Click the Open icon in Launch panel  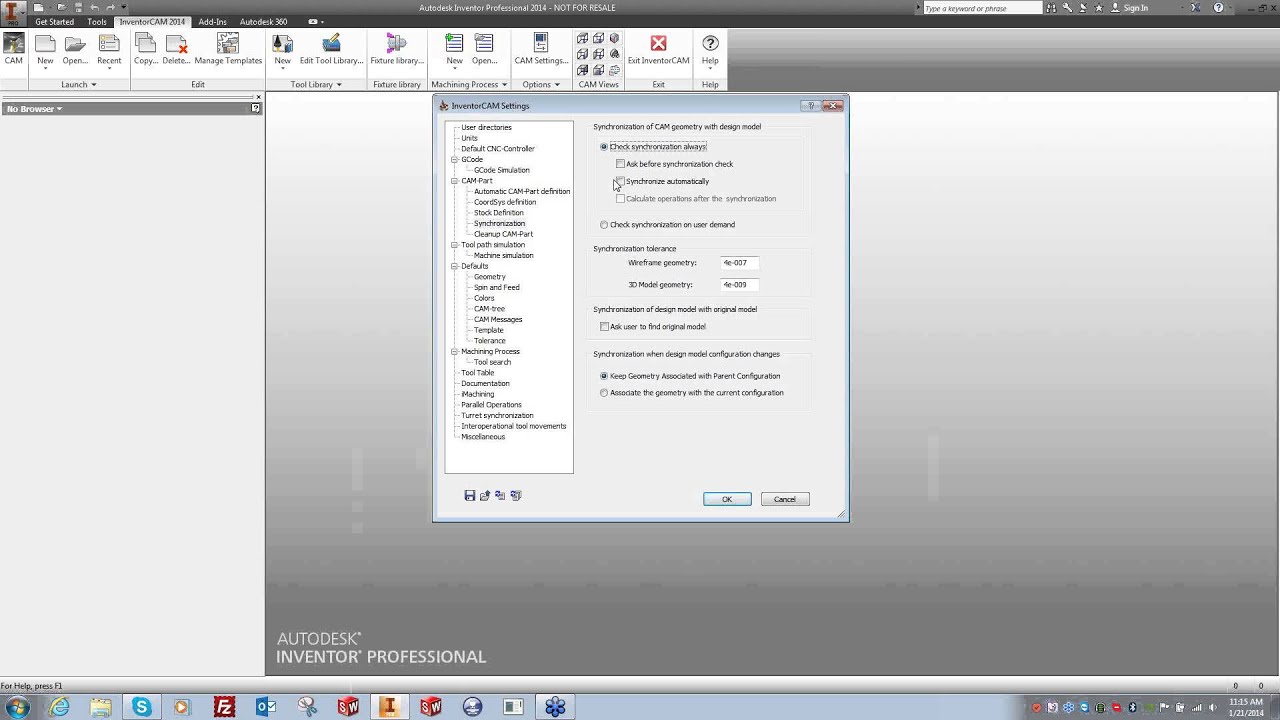75,44
